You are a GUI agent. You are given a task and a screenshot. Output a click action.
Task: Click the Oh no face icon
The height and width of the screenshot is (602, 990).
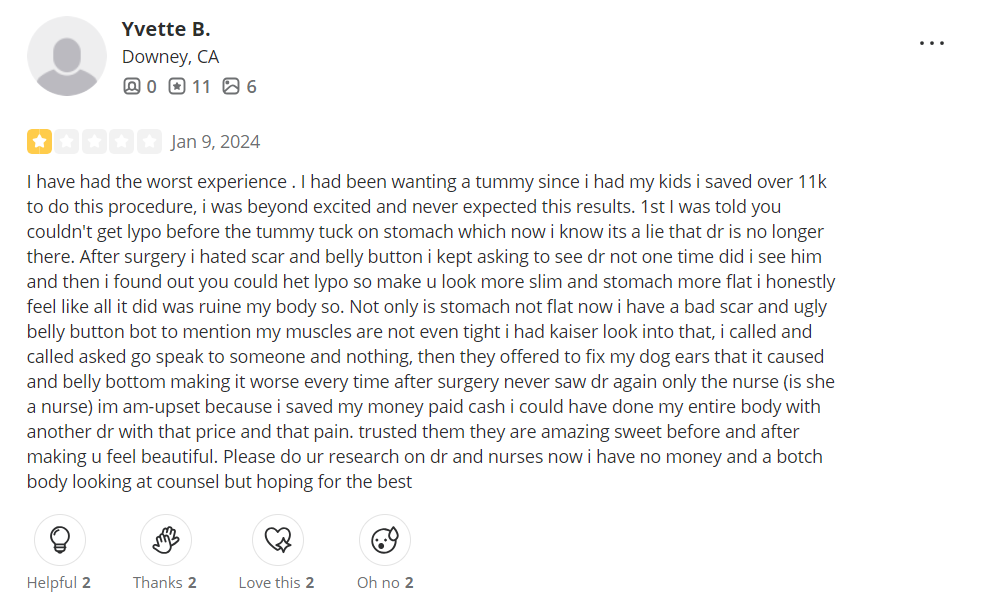coord(385,540)
